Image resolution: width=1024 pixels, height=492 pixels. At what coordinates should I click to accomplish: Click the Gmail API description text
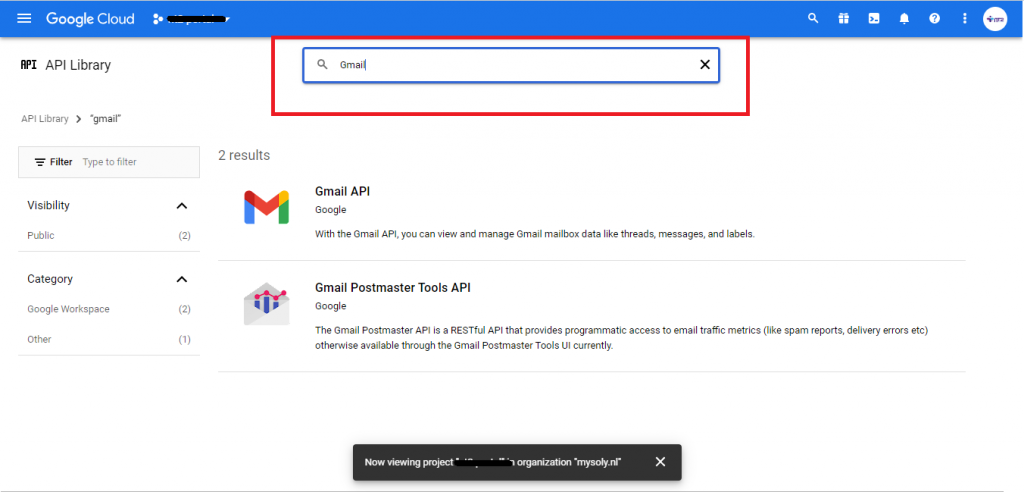535,234
